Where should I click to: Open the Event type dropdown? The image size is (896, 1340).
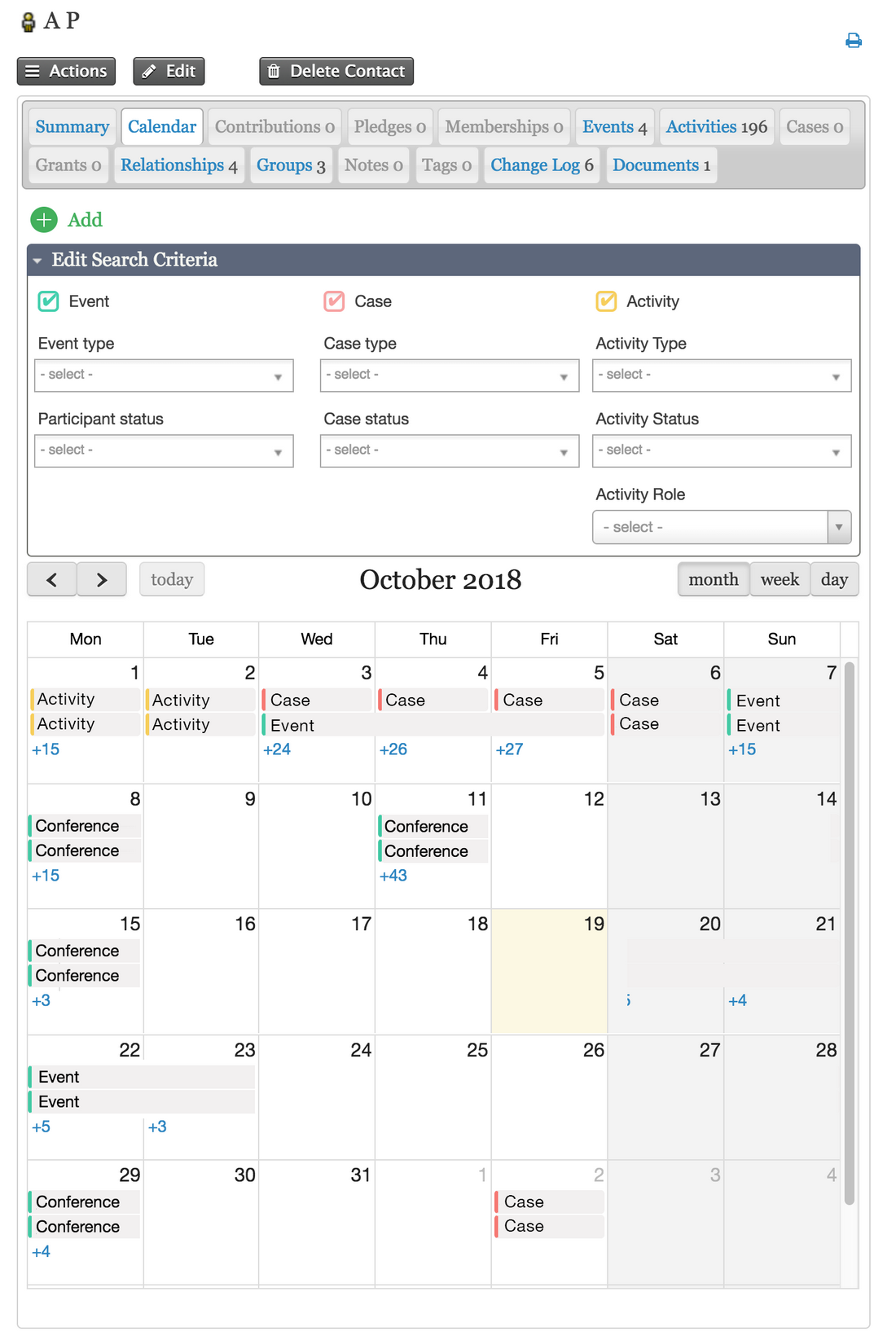click(x=164, y=376)
